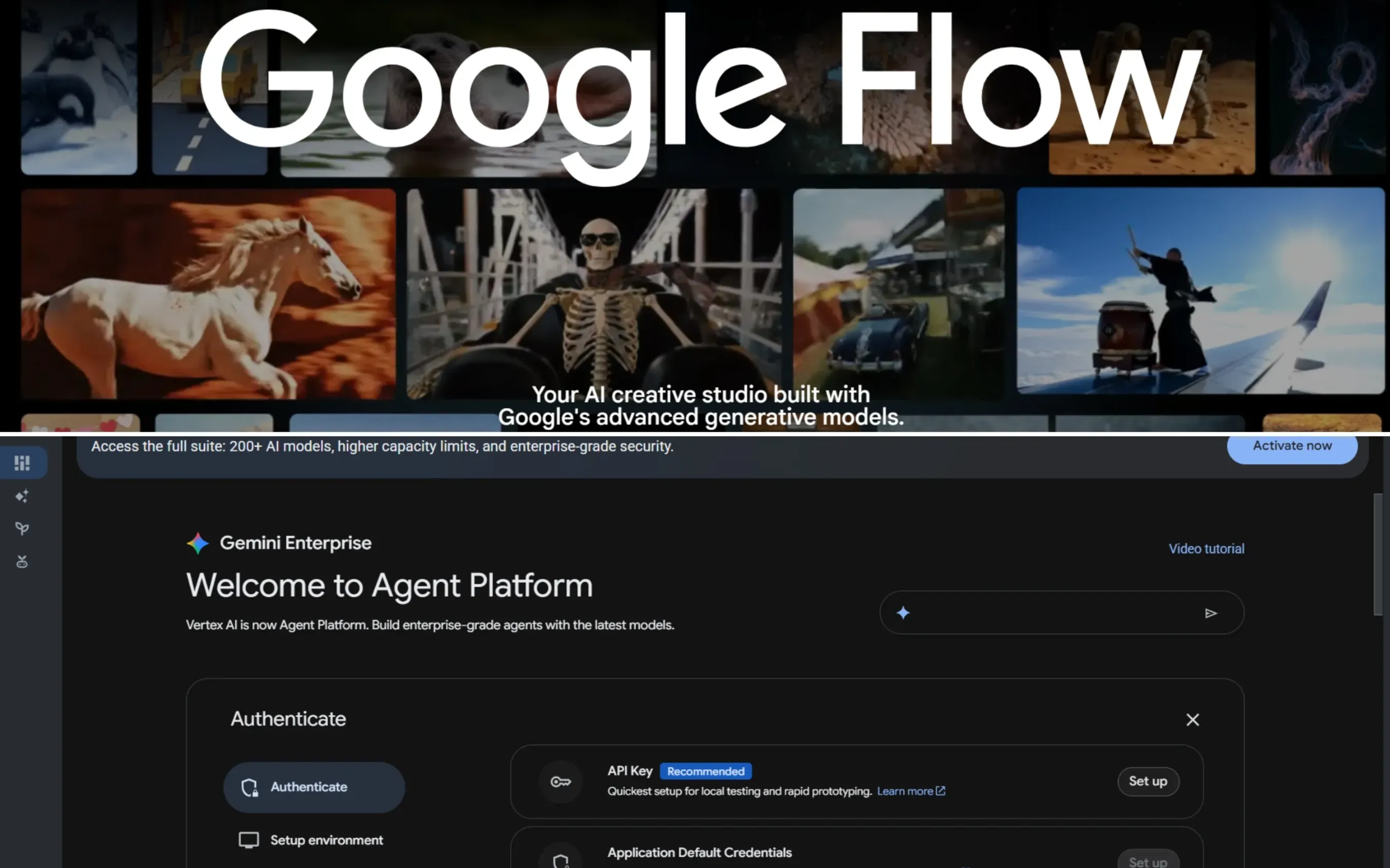Close the Authenticate panel with X
This screenshot has width=1390, height=868.
click(1192, 719)
